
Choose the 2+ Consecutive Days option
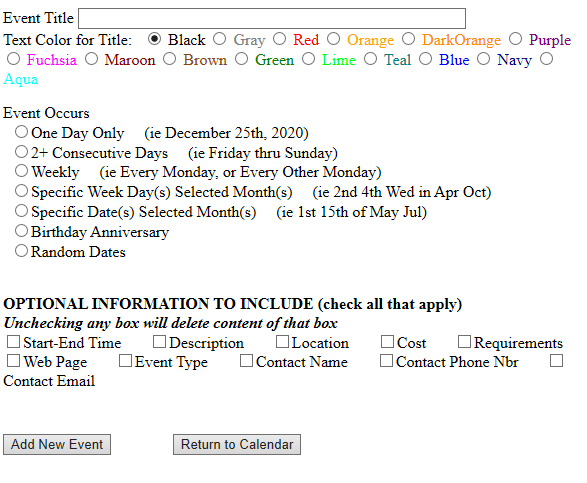pyautogui.click(x=21, y=152)
